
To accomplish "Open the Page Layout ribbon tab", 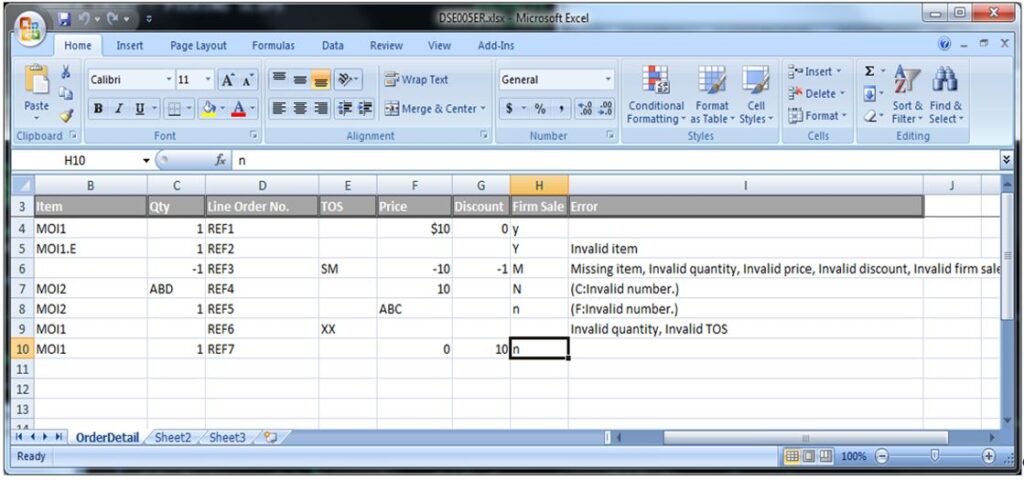I will (x=199, y=46).
